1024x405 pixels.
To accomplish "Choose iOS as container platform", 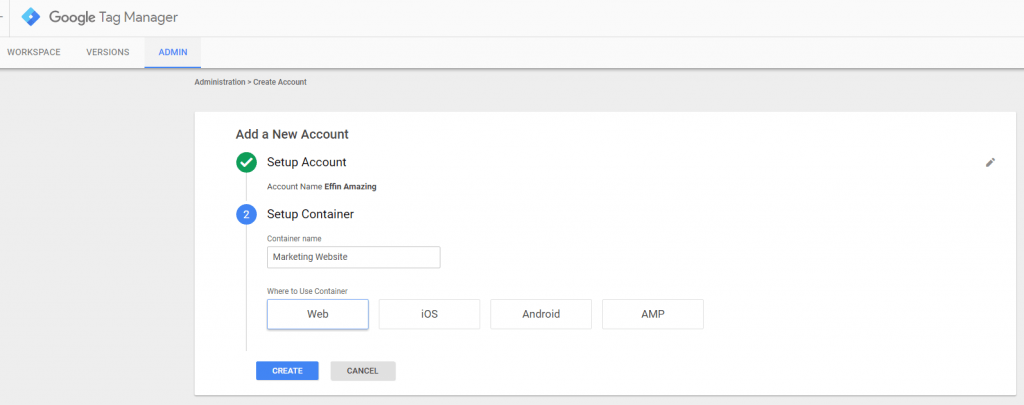I will tap(429, 314).
